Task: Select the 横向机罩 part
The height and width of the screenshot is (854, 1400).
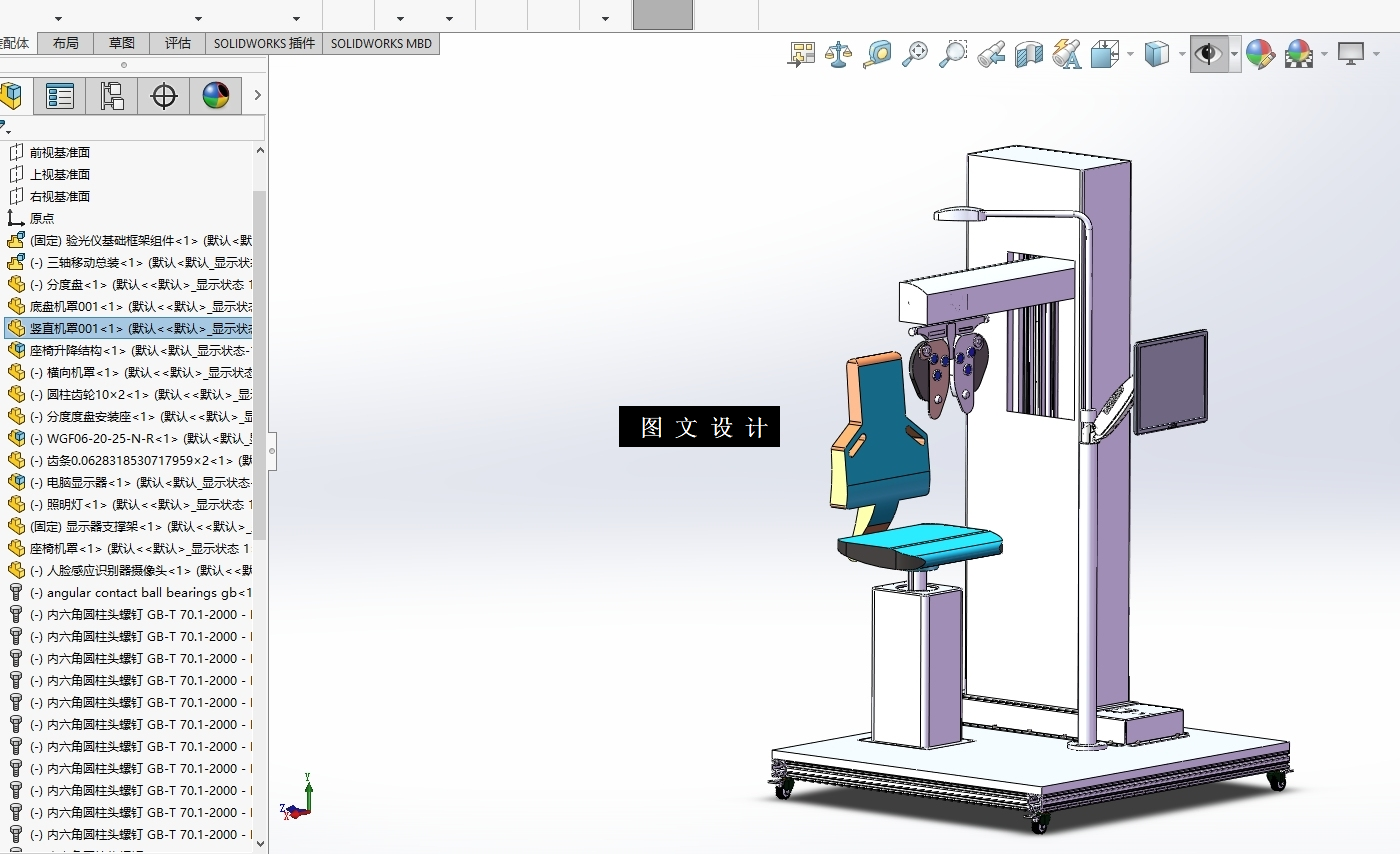Action: click(129, 372)
